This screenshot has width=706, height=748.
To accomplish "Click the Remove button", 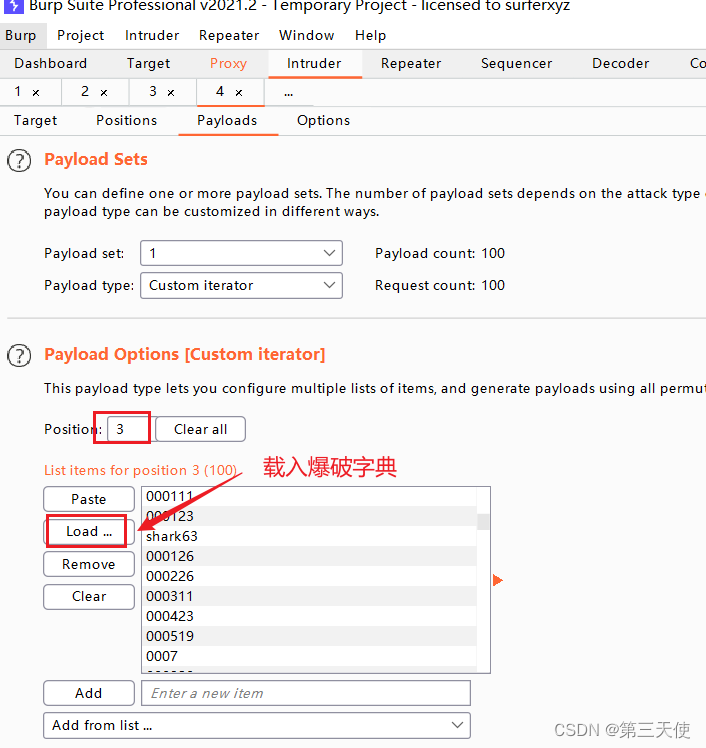I will [89, 564].
